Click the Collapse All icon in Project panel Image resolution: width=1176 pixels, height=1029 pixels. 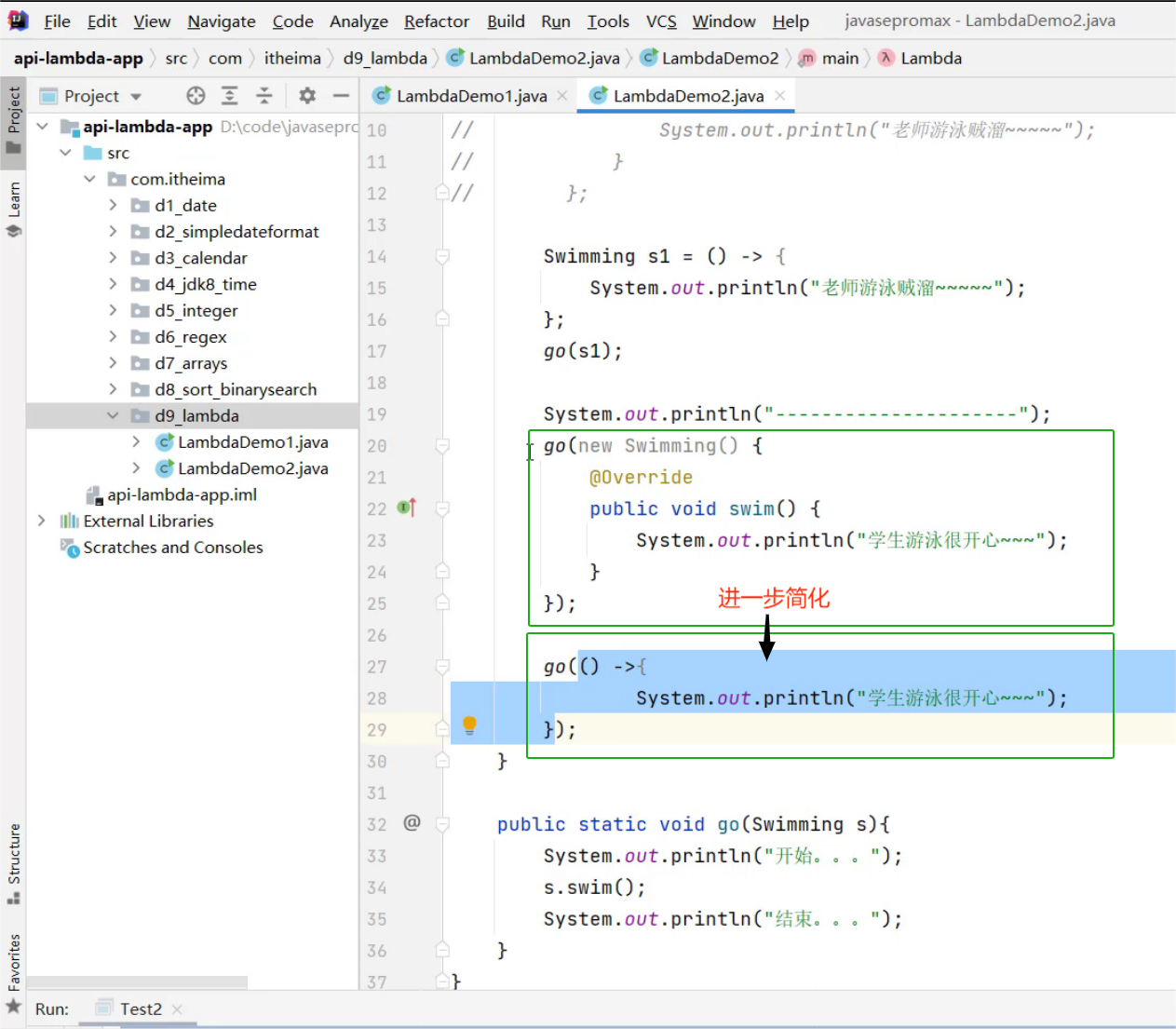click(264, 96)
